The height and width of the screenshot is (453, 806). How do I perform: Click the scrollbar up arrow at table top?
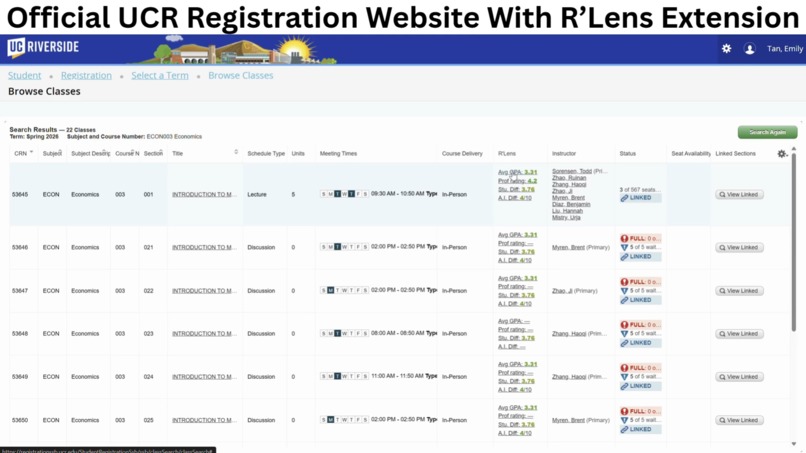tap(794, 149)
